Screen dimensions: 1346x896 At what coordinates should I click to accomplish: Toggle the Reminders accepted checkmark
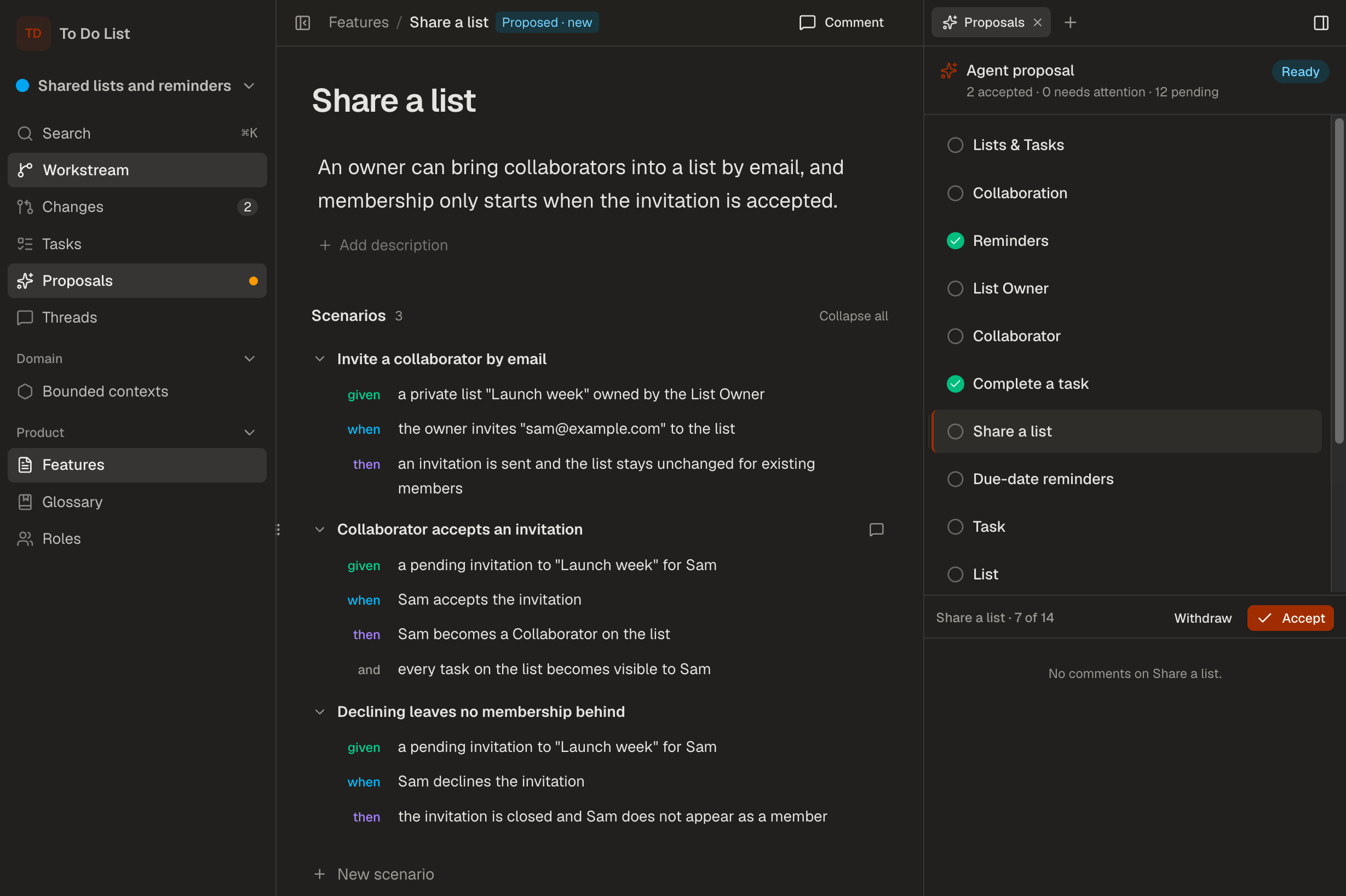coord(954,240)
